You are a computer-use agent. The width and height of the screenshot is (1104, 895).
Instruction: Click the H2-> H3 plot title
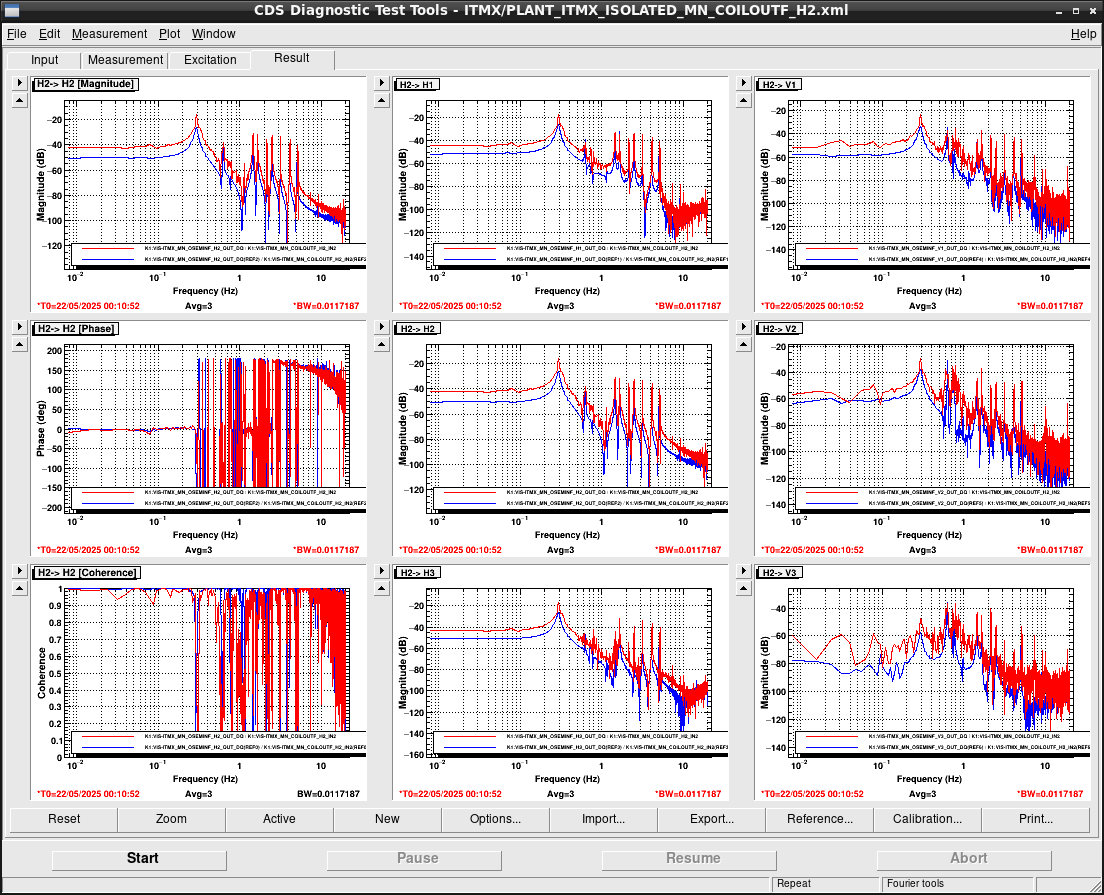coord(417,572)
